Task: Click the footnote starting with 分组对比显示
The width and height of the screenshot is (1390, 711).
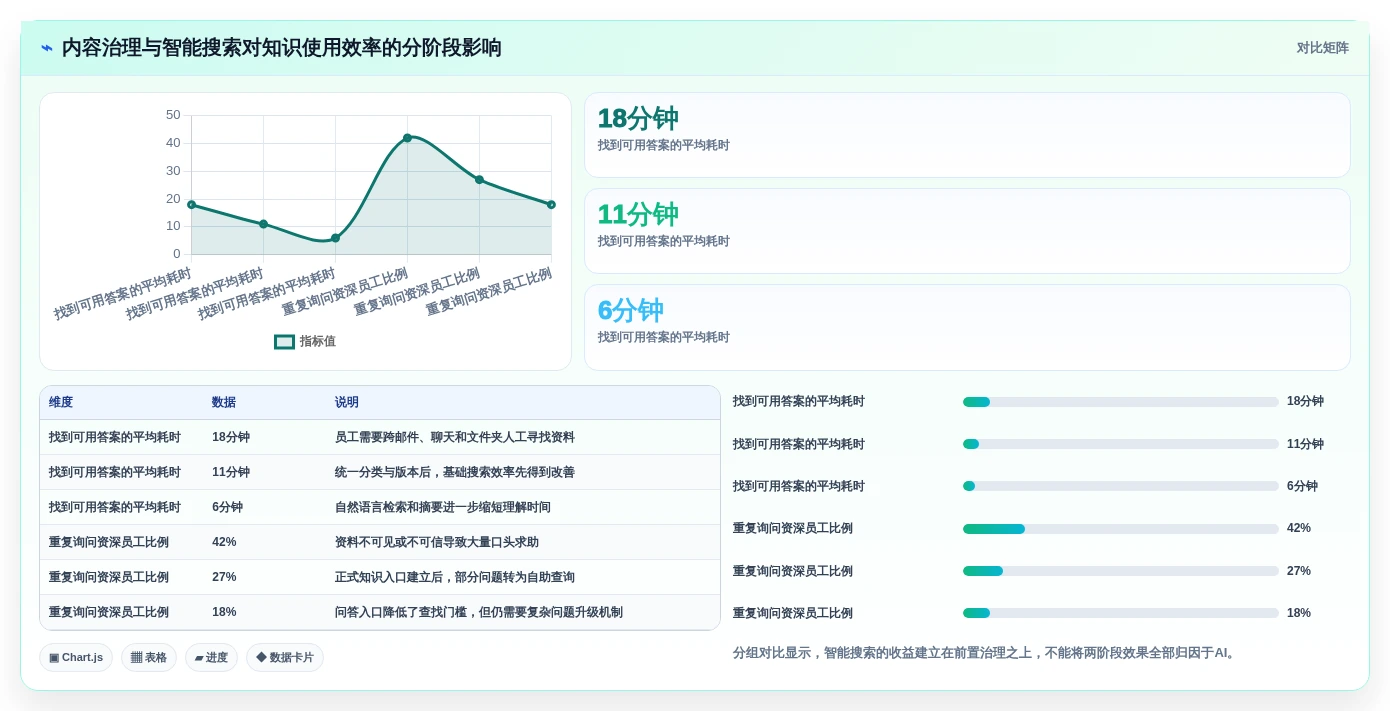Action: point(986,653)
